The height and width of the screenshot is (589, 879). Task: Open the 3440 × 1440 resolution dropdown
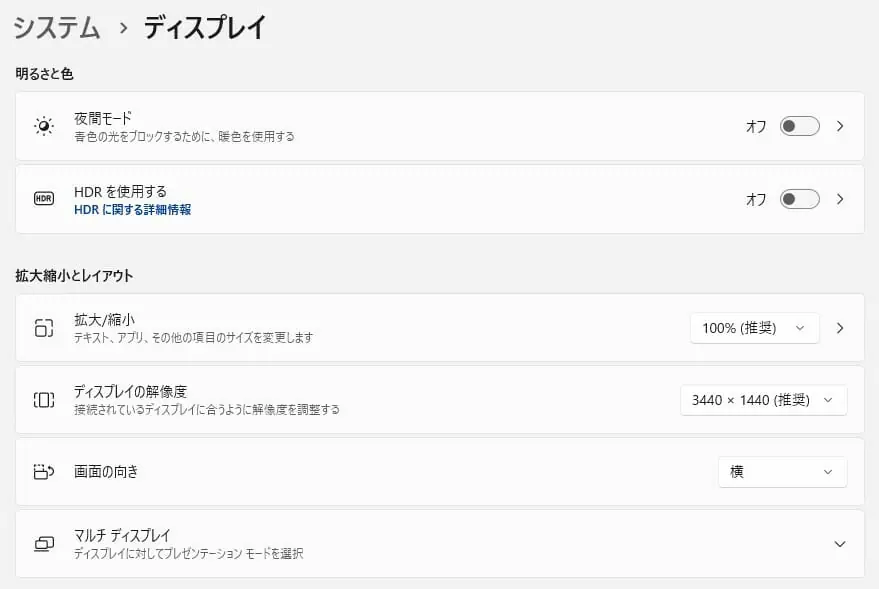(x=763, y=400)
